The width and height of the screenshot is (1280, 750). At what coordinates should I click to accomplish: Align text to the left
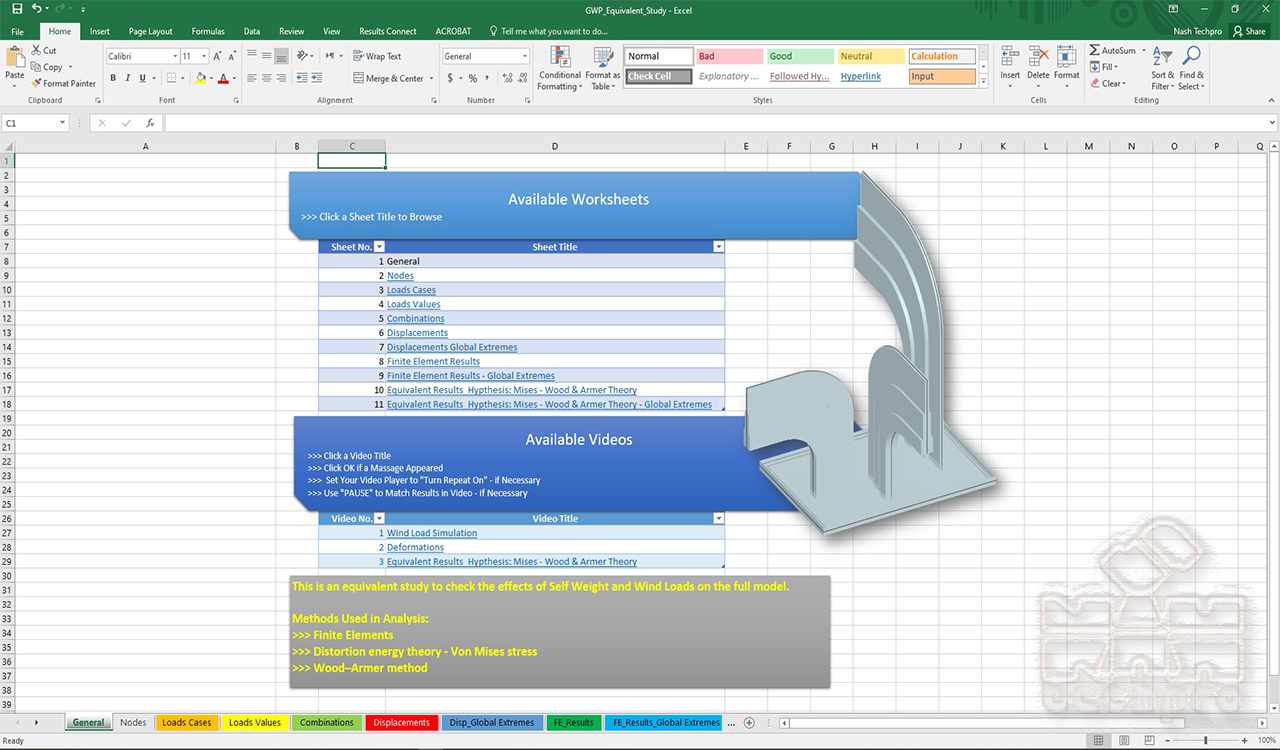click(x=252, y=78)
